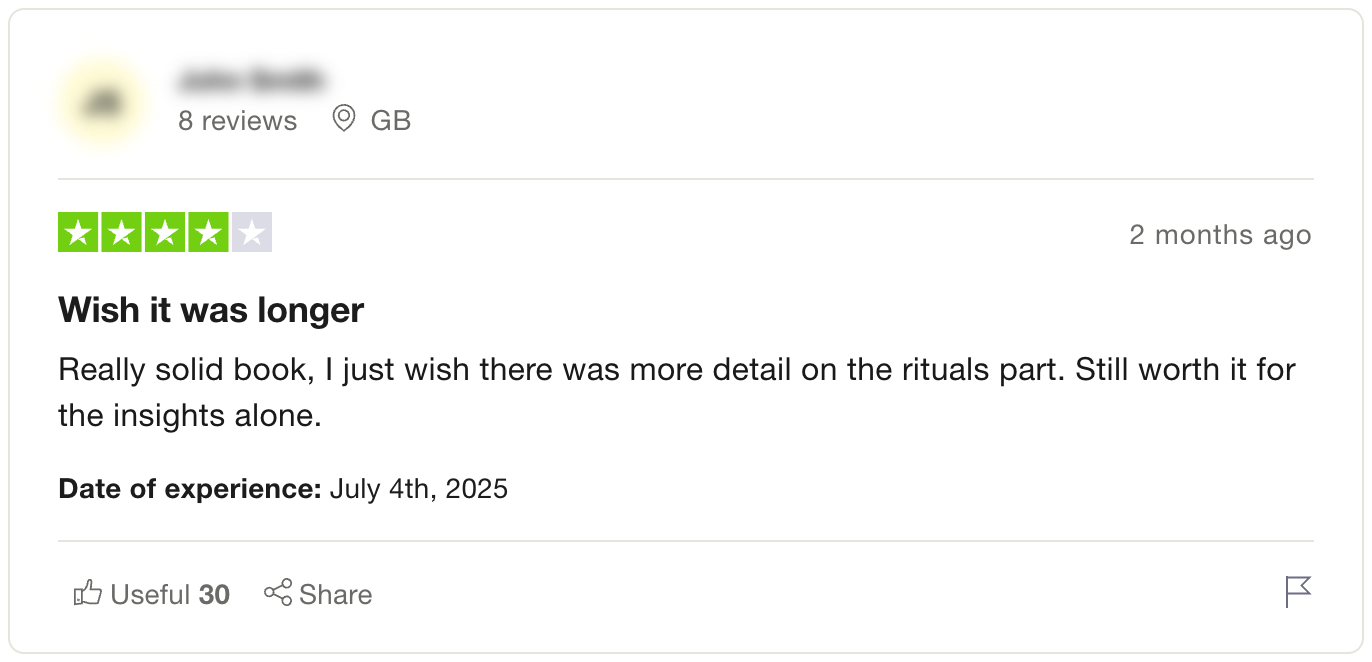
Task: Click the "Share" text label
Action: click(x=335, y=595)
